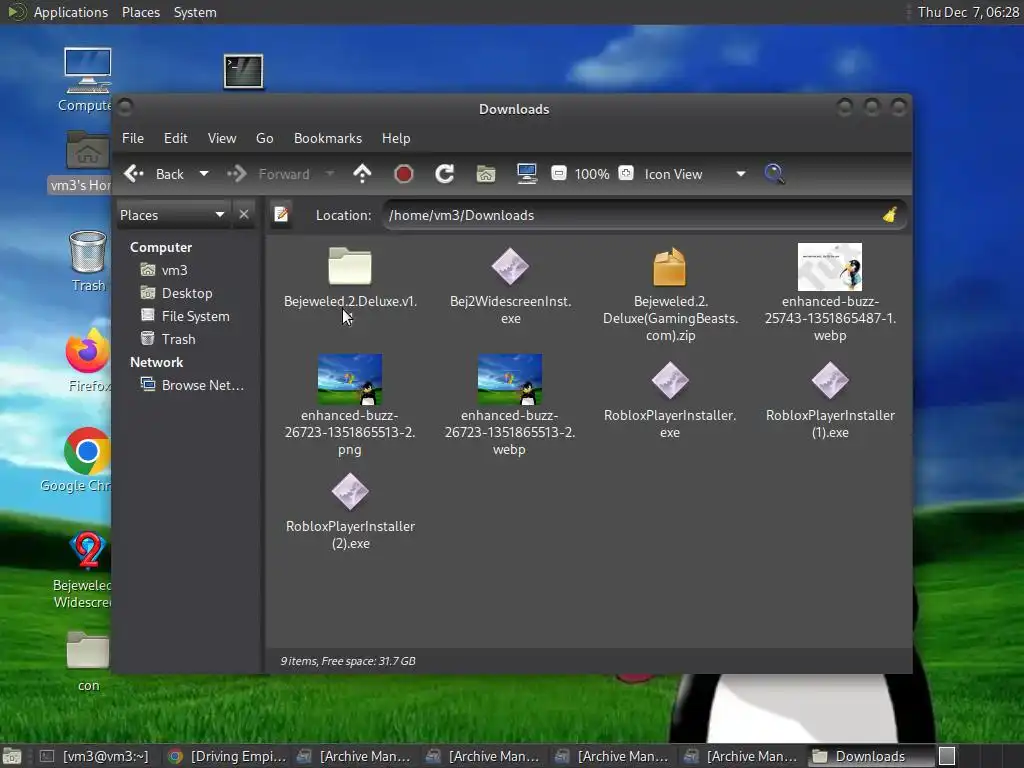This screenshot has width=1024, height=768.
Task: Open the Bookmarks menu
Action: 328,138
